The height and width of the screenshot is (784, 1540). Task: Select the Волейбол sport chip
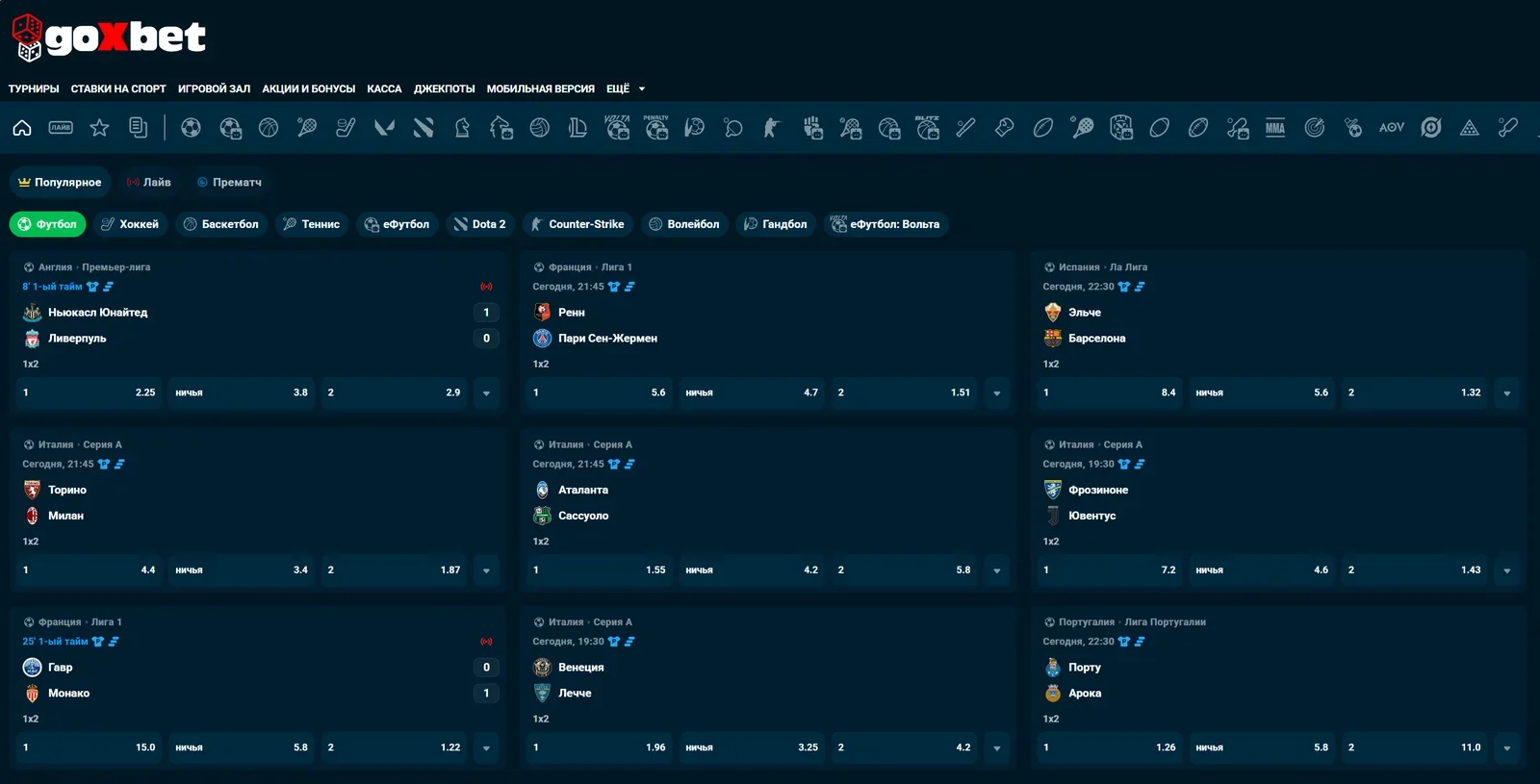pos(684,224)
